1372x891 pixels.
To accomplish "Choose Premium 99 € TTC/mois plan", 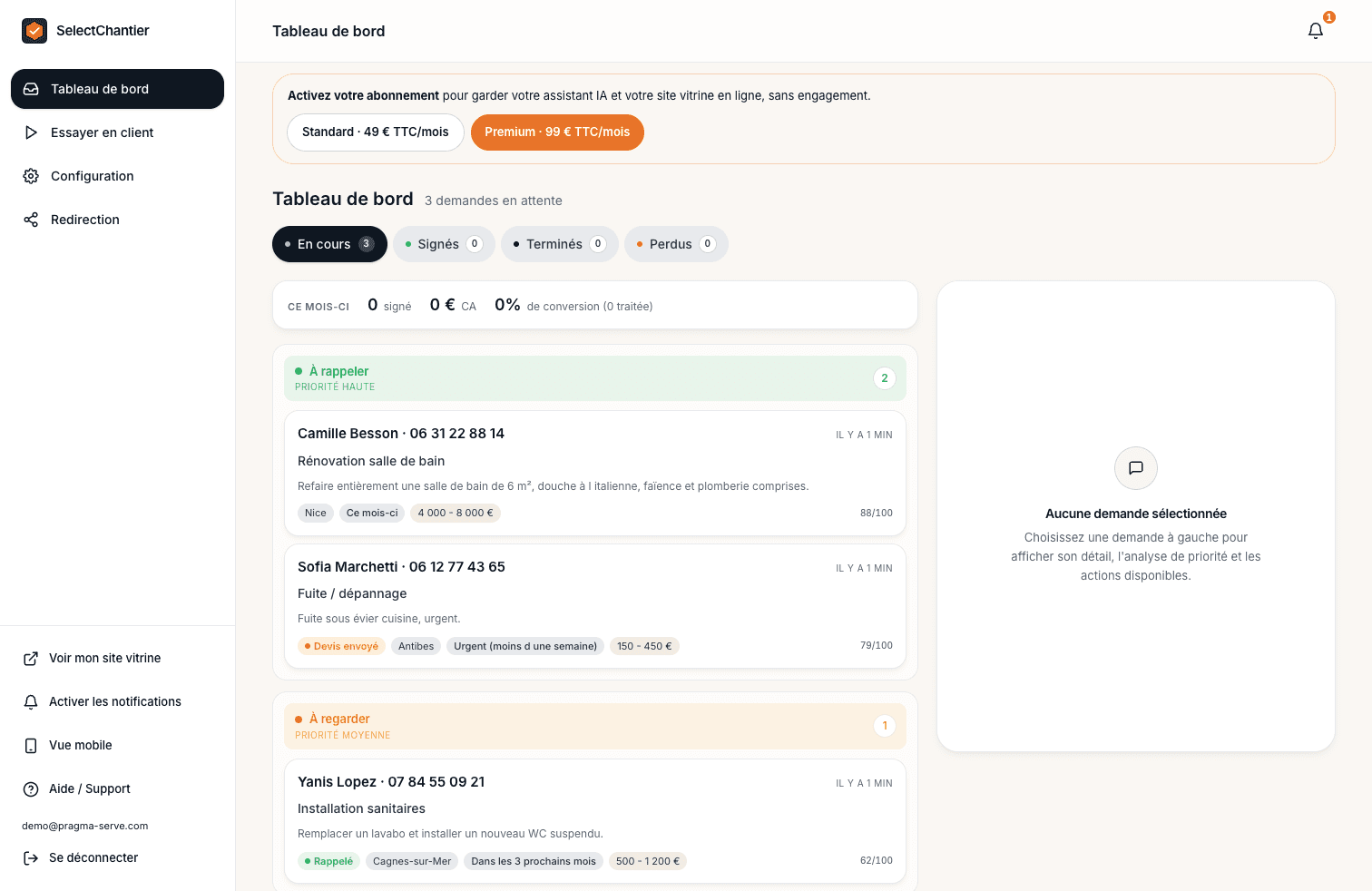I will (x=557, y=132).
